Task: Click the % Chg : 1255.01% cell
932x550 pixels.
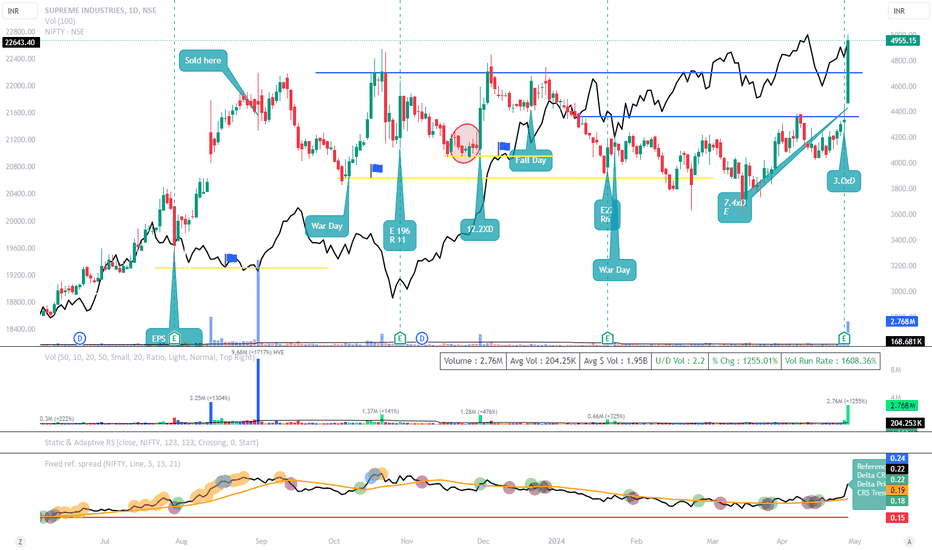Action: (745, 361)
